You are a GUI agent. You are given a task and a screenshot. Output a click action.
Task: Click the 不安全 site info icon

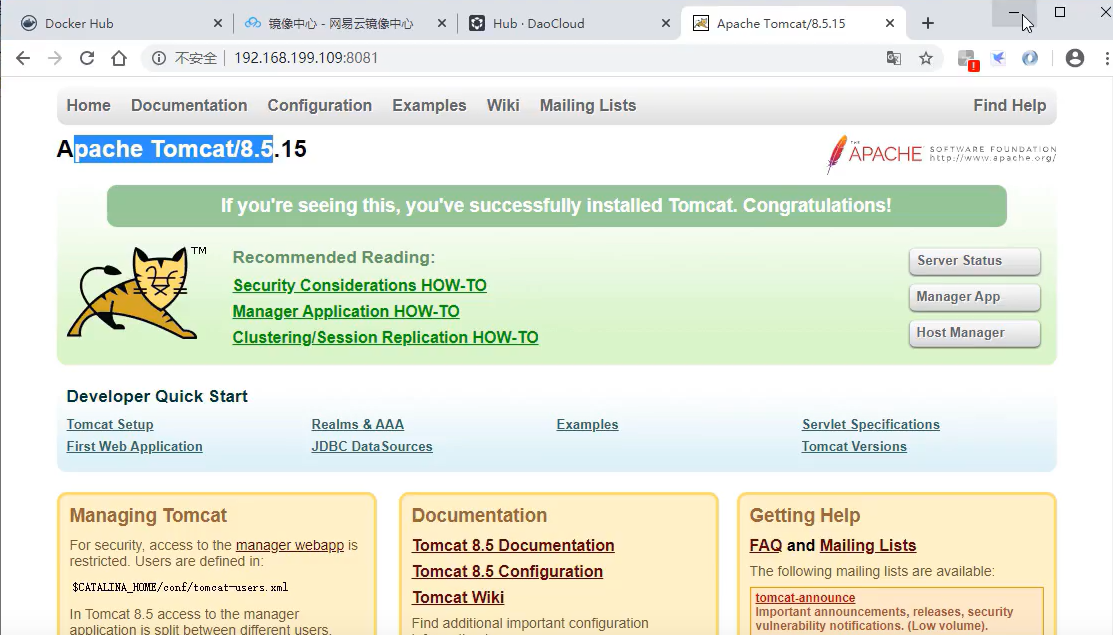tap(159, 59)
